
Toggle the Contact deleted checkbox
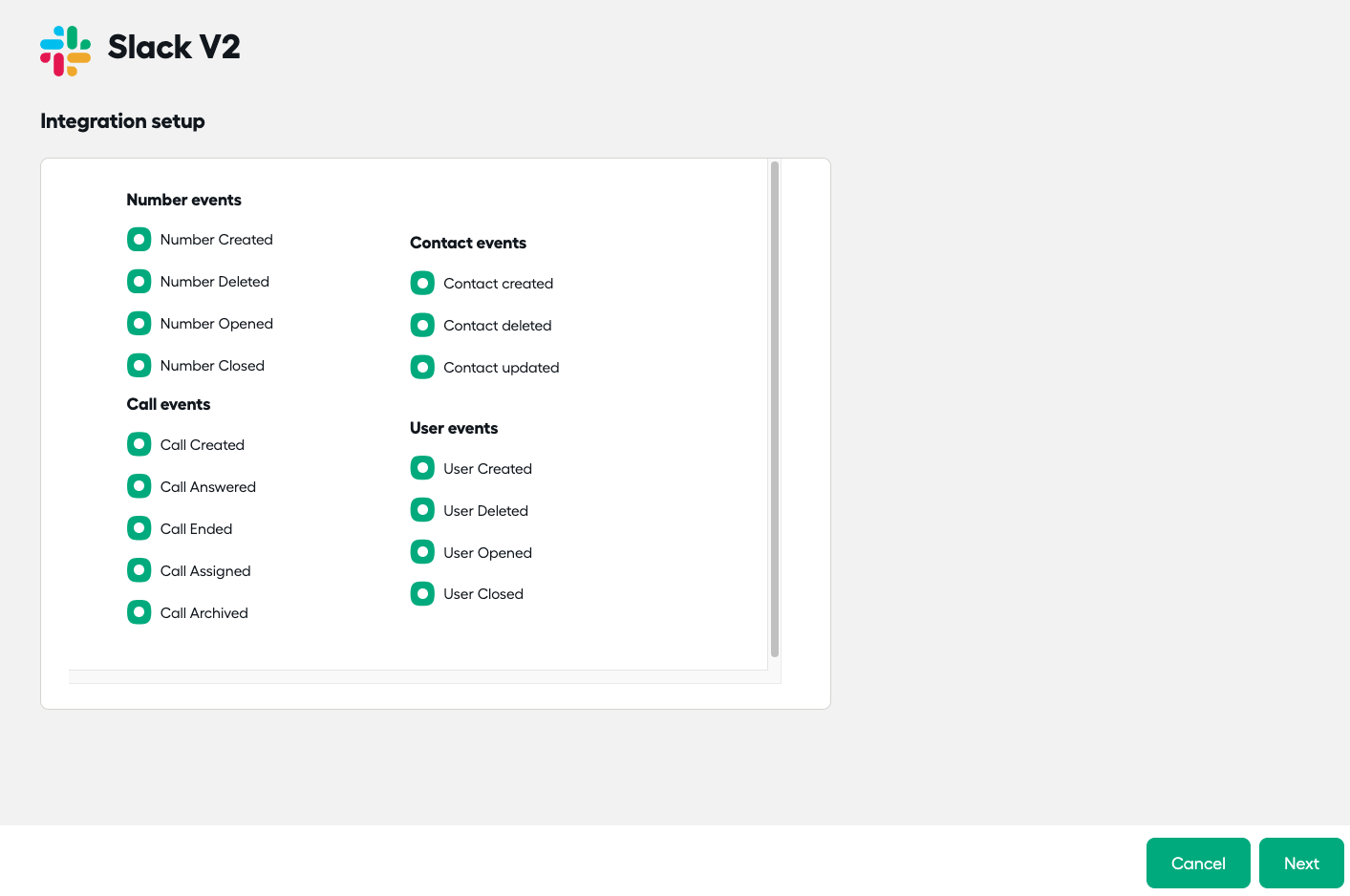pyautogui.click(x=422, y=326)
